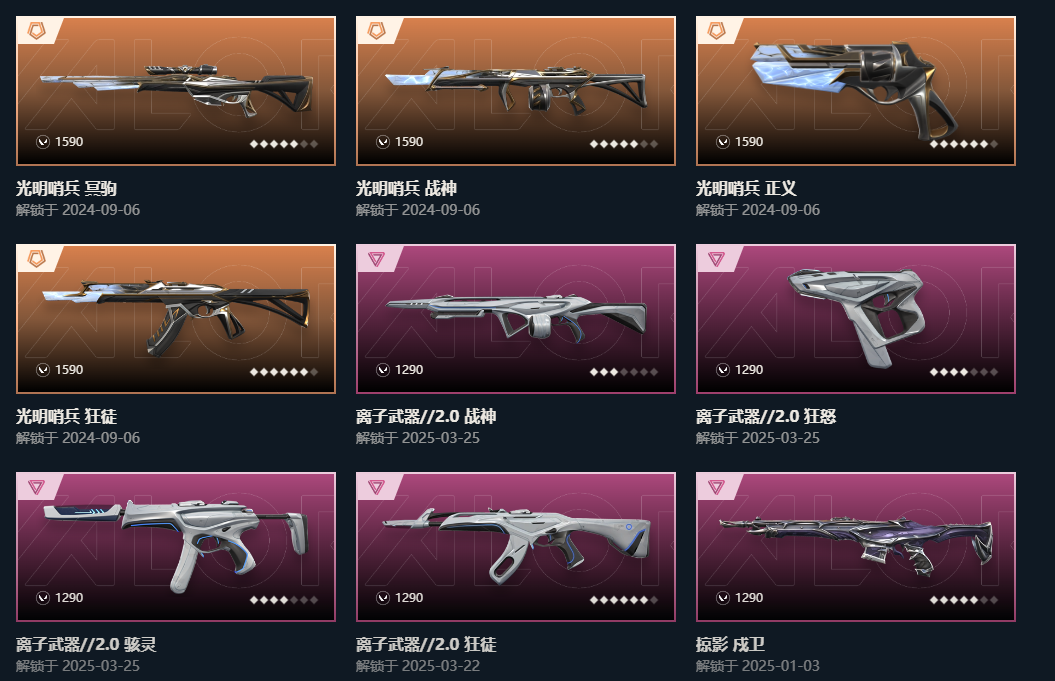Image resolution: width=1055 pixels, height=681 pixels.
Task: Click the VP currency icon on 离子武器//2.0 狂怒 card
Action: pos(723,370)
